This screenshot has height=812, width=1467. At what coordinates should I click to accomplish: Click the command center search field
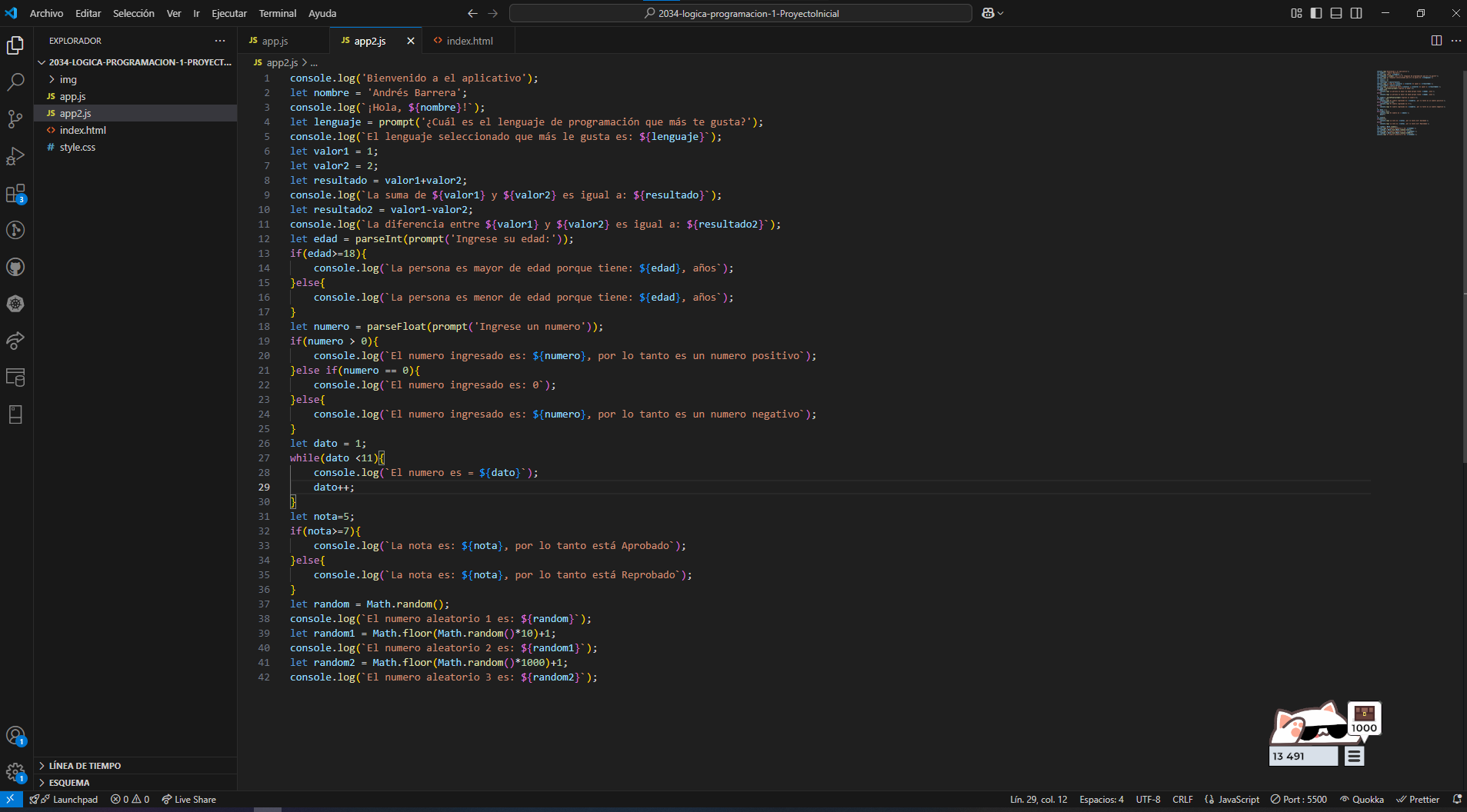(x=741, y=13)
